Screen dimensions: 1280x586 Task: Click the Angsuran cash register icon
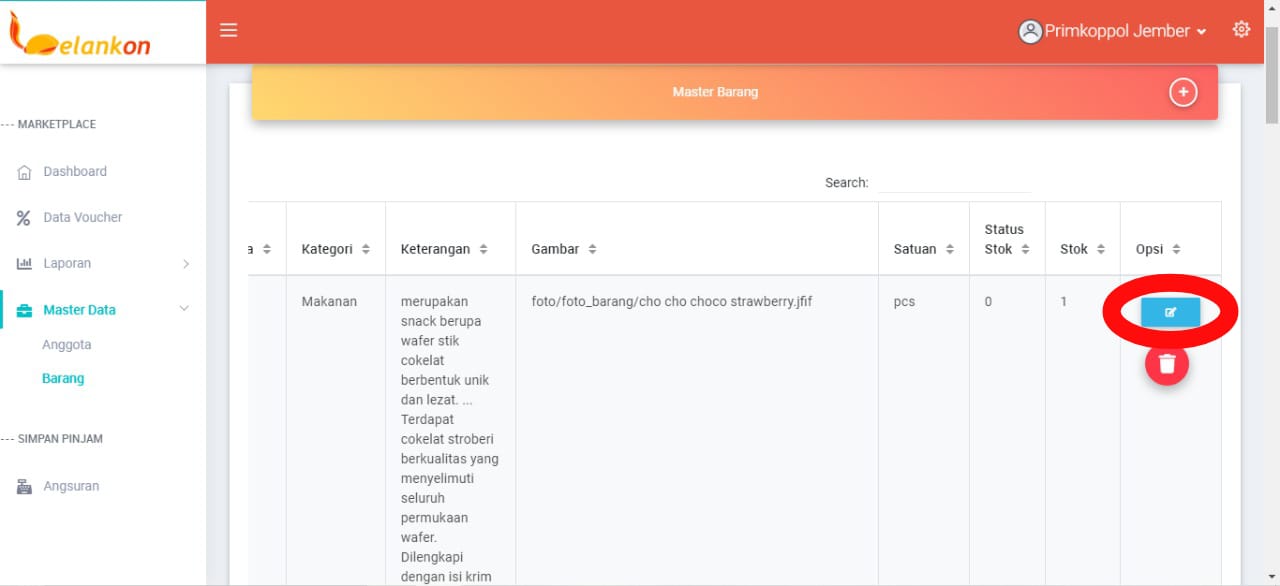[x=24, y=487]
